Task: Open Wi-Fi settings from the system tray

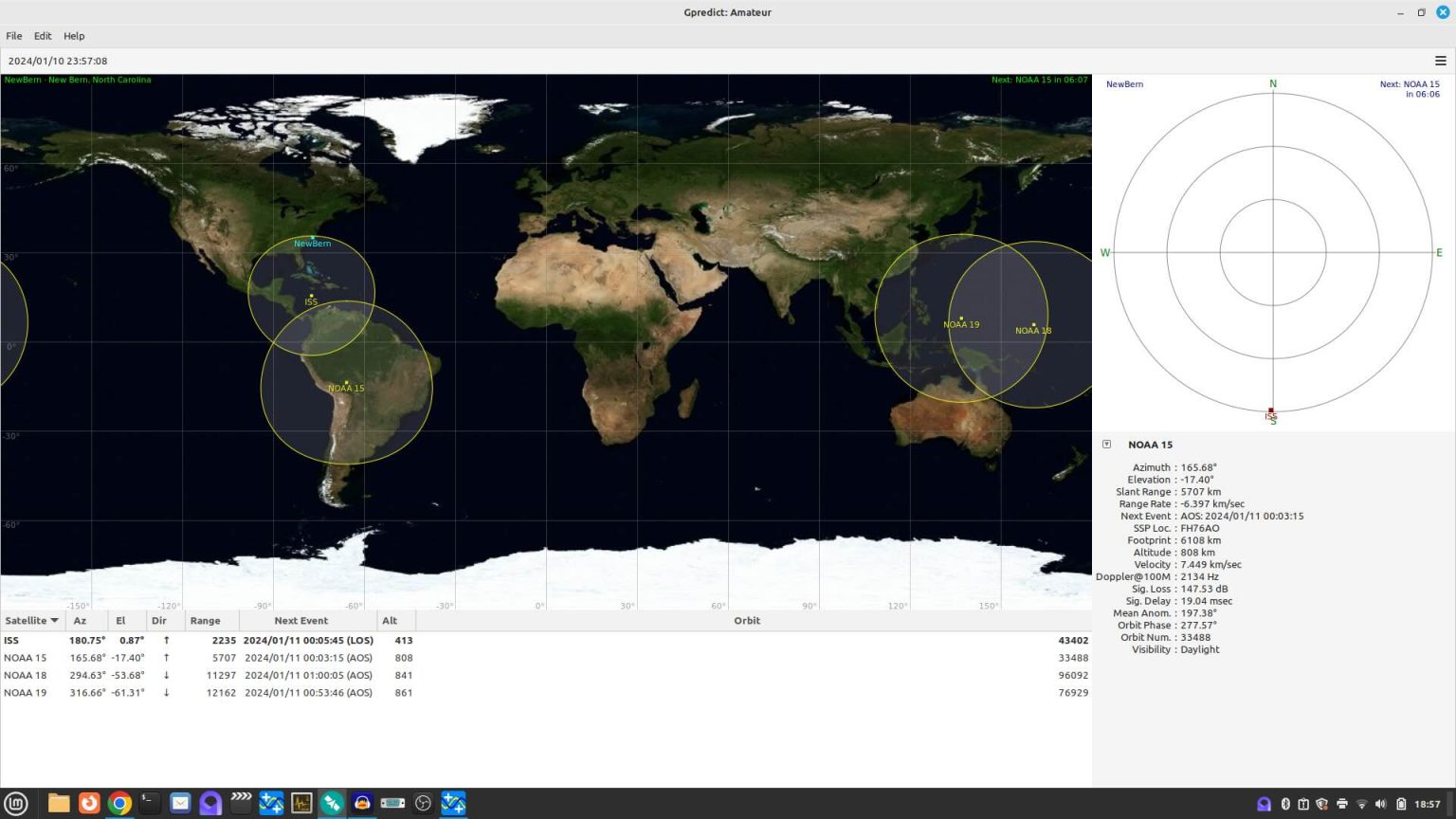Action: (x=1362, y=803)
